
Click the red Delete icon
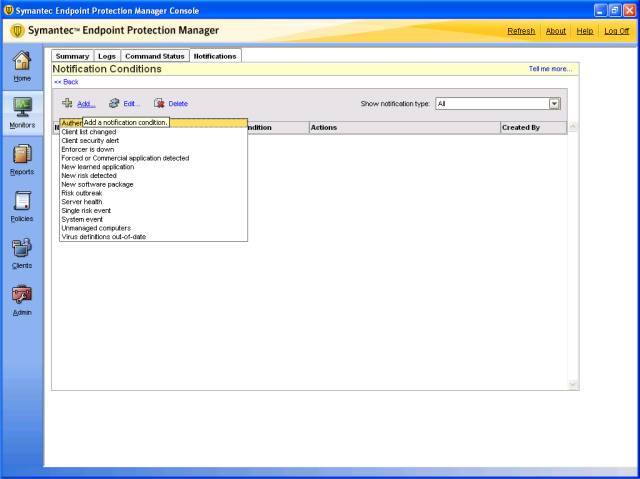[x=159, y=103]
